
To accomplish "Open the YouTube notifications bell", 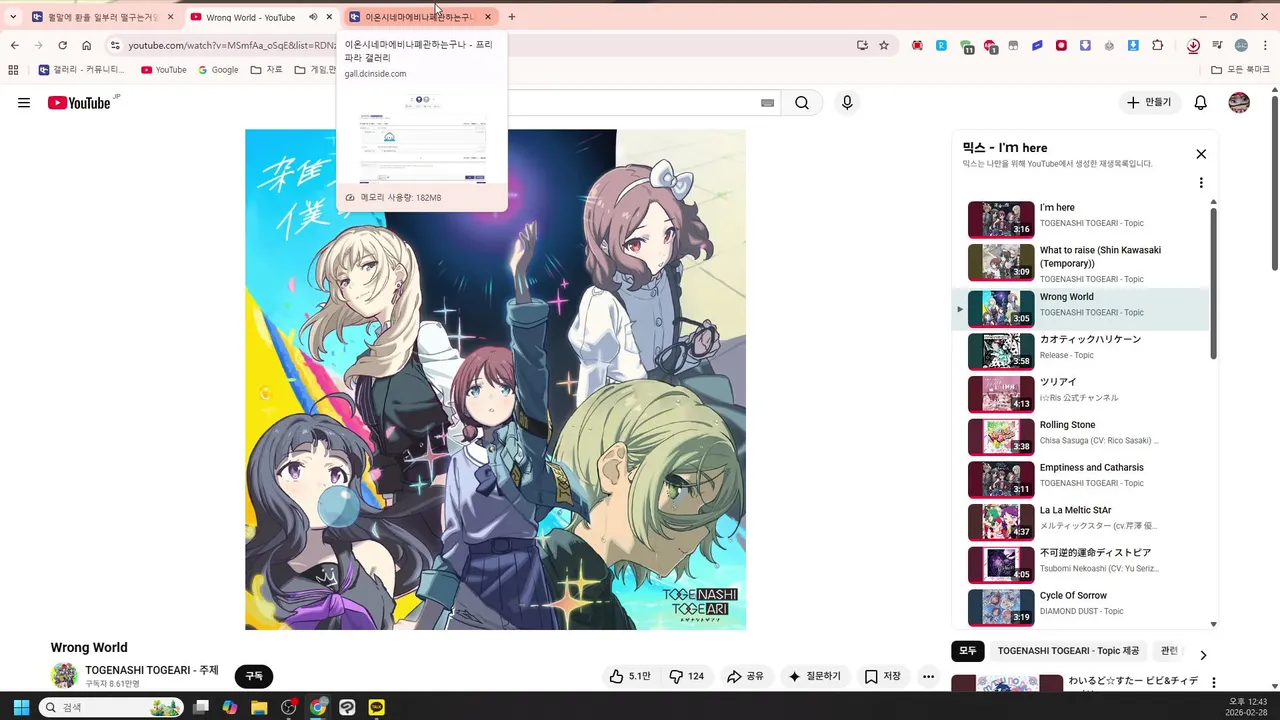I will pos(1201,103).
